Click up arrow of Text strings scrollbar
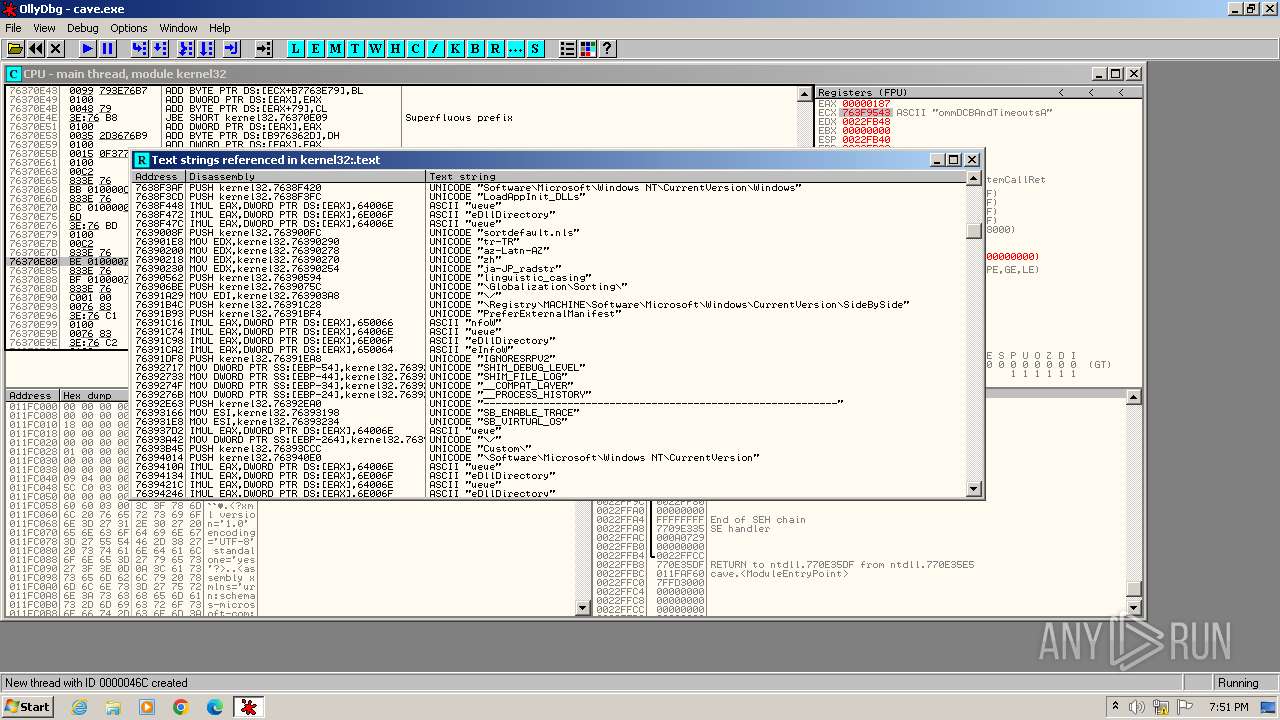The height and width of the screenshot is (720, 1280). [x=974, y=178]
